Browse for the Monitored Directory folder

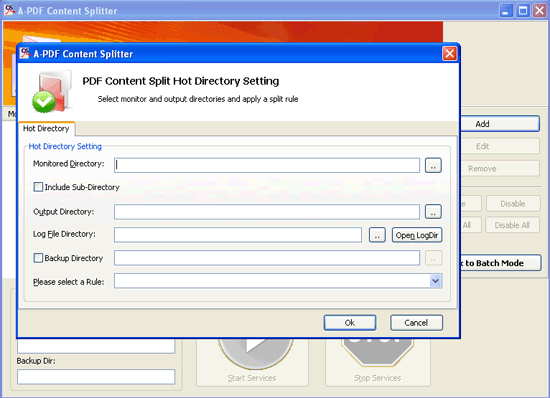[433, 166]
